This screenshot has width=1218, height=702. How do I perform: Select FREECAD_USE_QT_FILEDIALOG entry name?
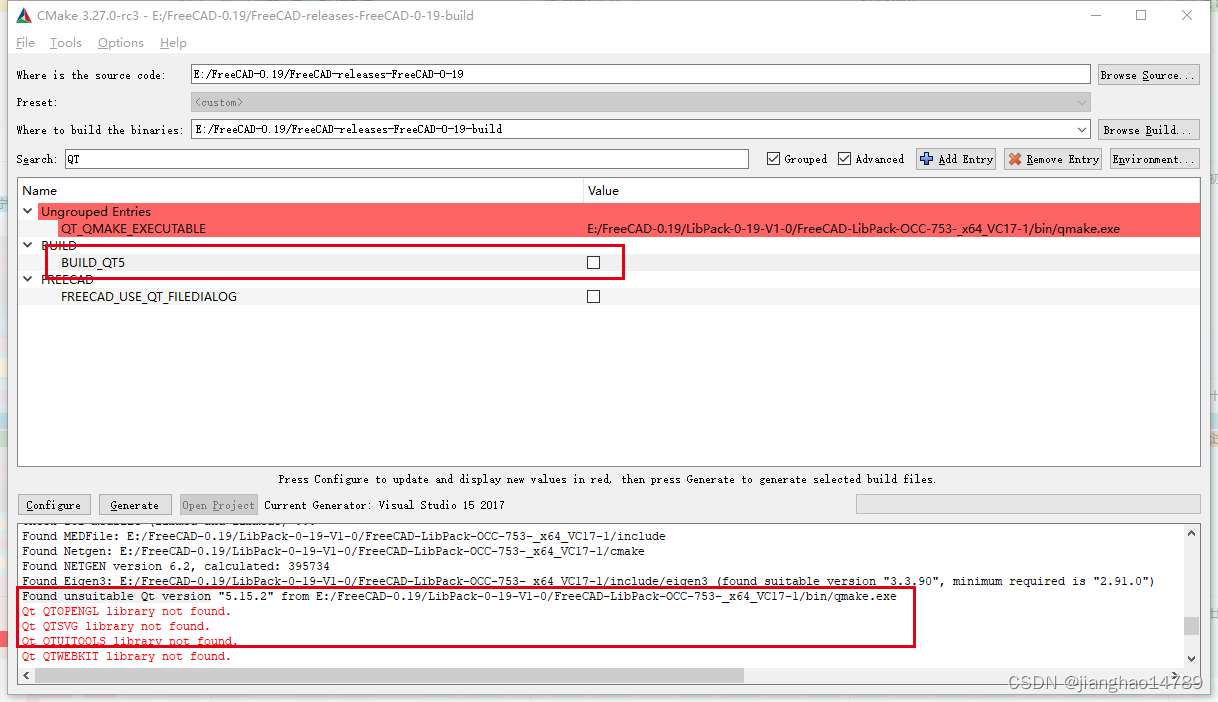pos(149,296)
